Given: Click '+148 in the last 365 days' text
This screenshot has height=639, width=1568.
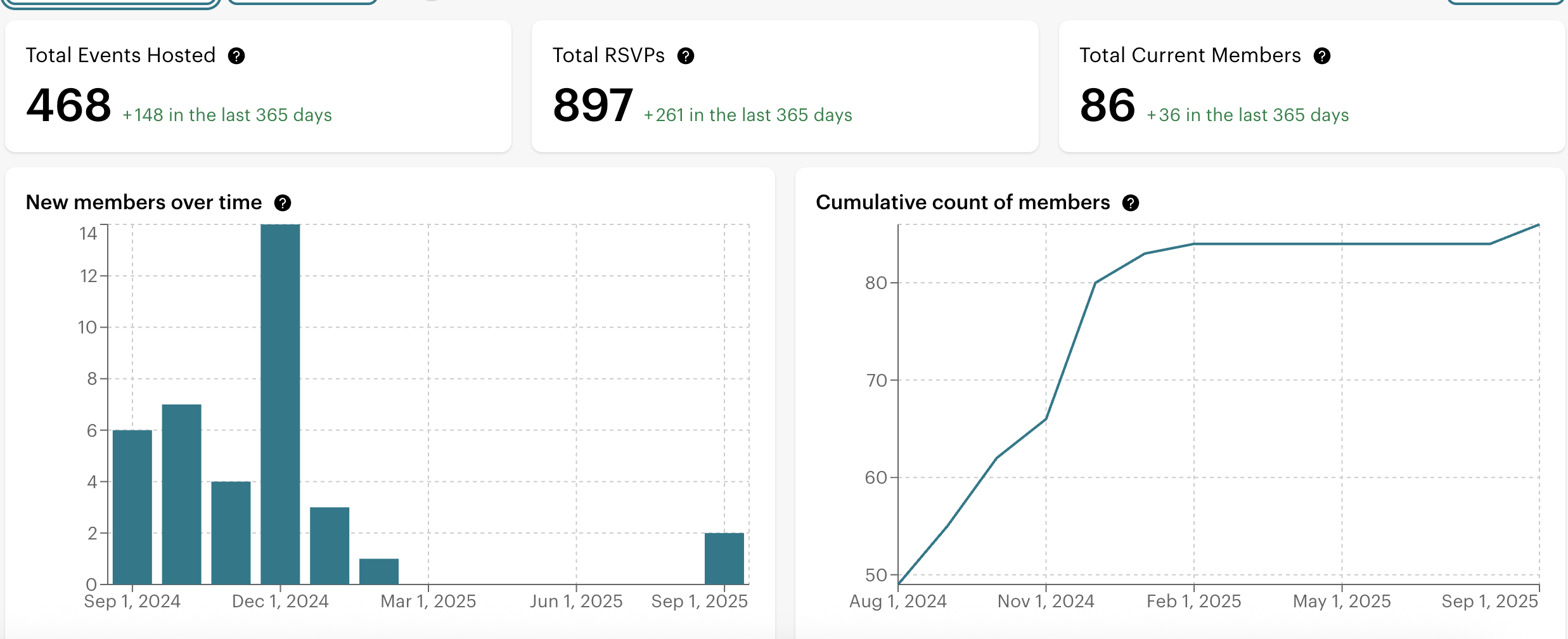Looking at the screenshot, I should pos(227,115).
